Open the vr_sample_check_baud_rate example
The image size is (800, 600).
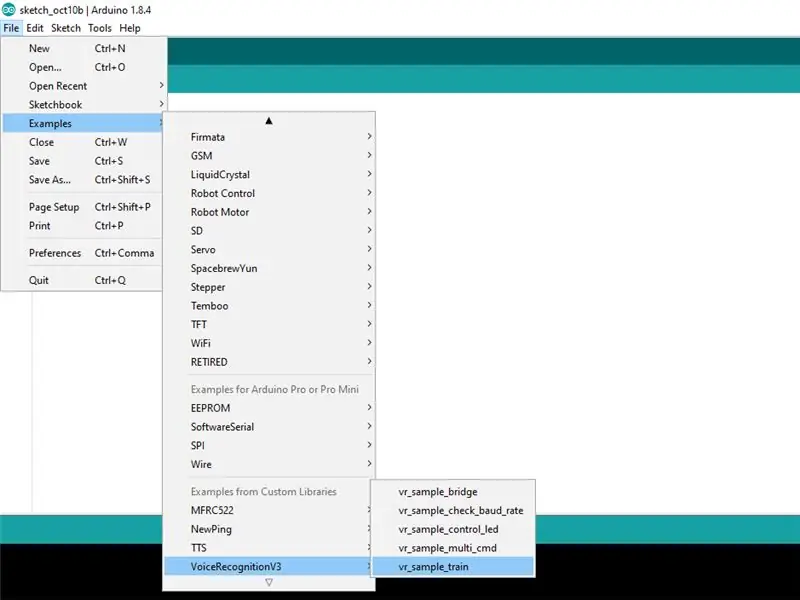tap(453, 511)
